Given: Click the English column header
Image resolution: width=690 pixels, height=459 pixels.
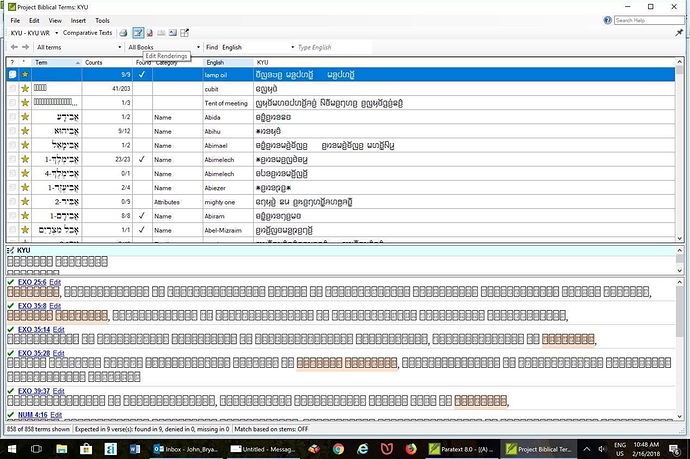Looking at the screenshot, I should [228, 62].
